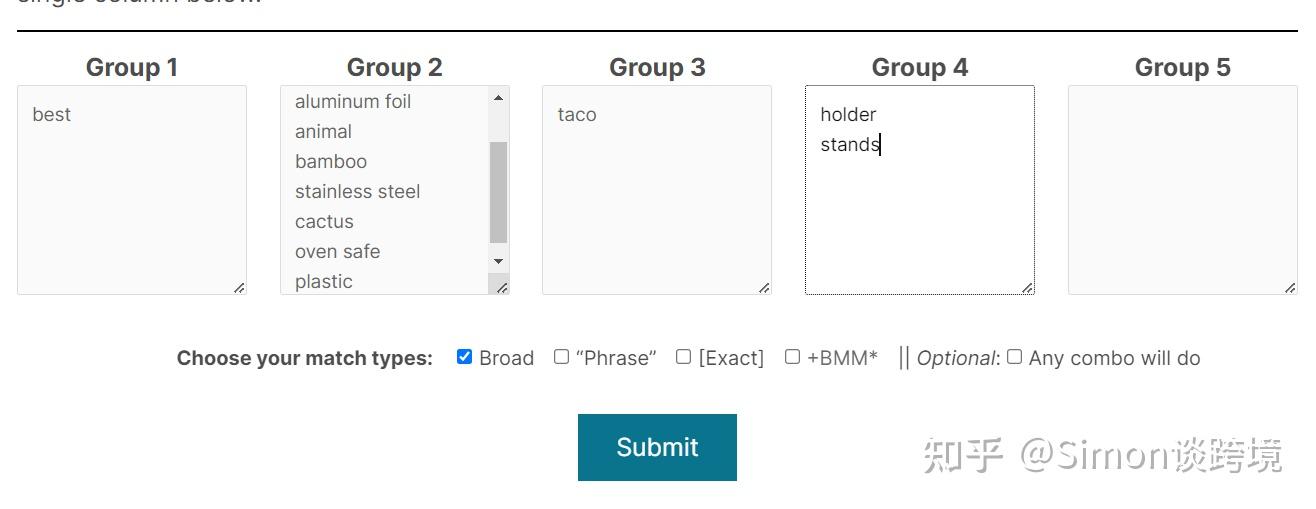The width and height of the screenshot is (1316, 509).
Task: Click the Group 5 resize handle
Action: [x=1290, y=288]
